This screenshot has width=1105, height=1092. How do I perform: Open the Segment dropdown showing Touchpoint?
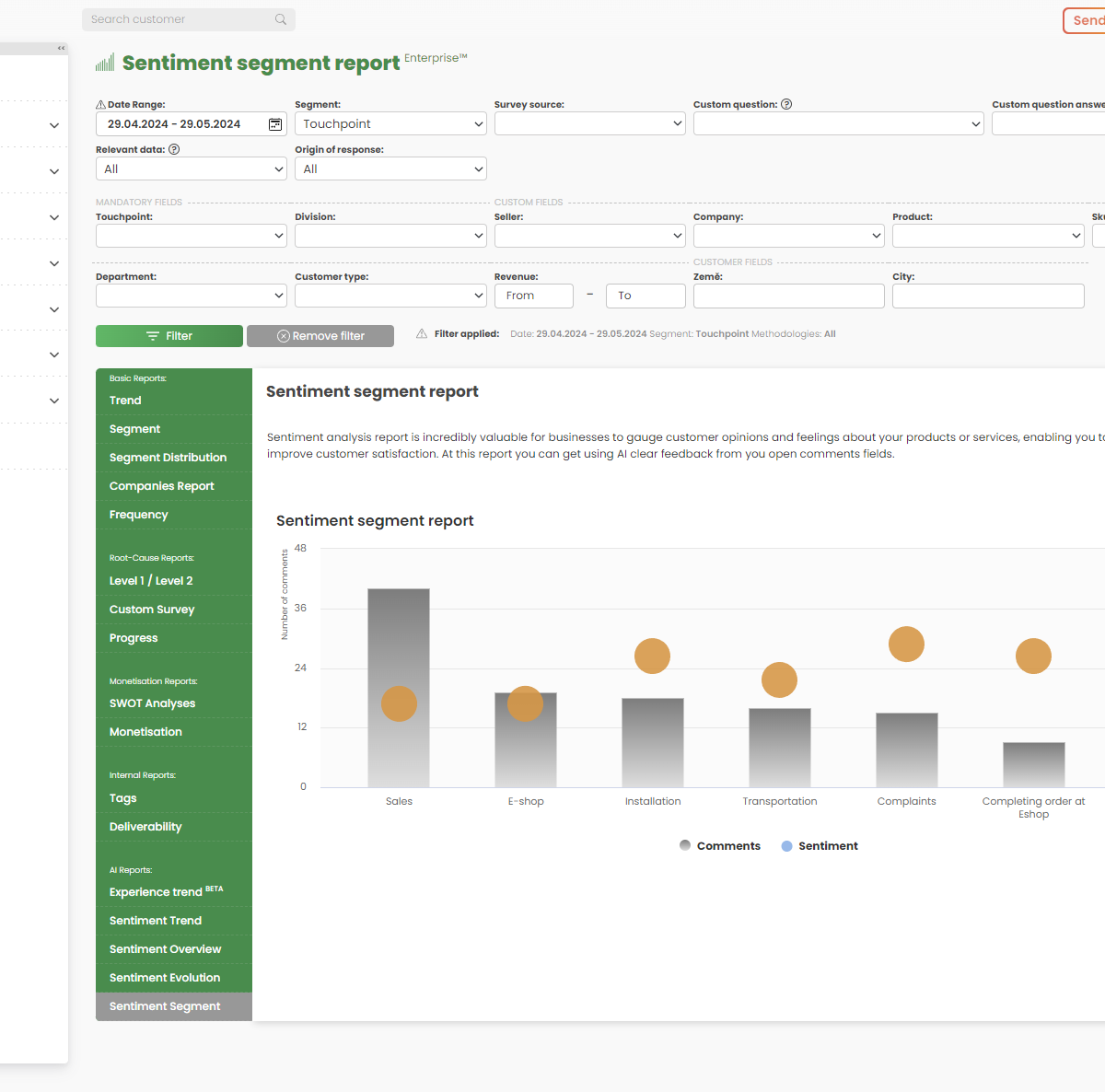click(390, 122)
